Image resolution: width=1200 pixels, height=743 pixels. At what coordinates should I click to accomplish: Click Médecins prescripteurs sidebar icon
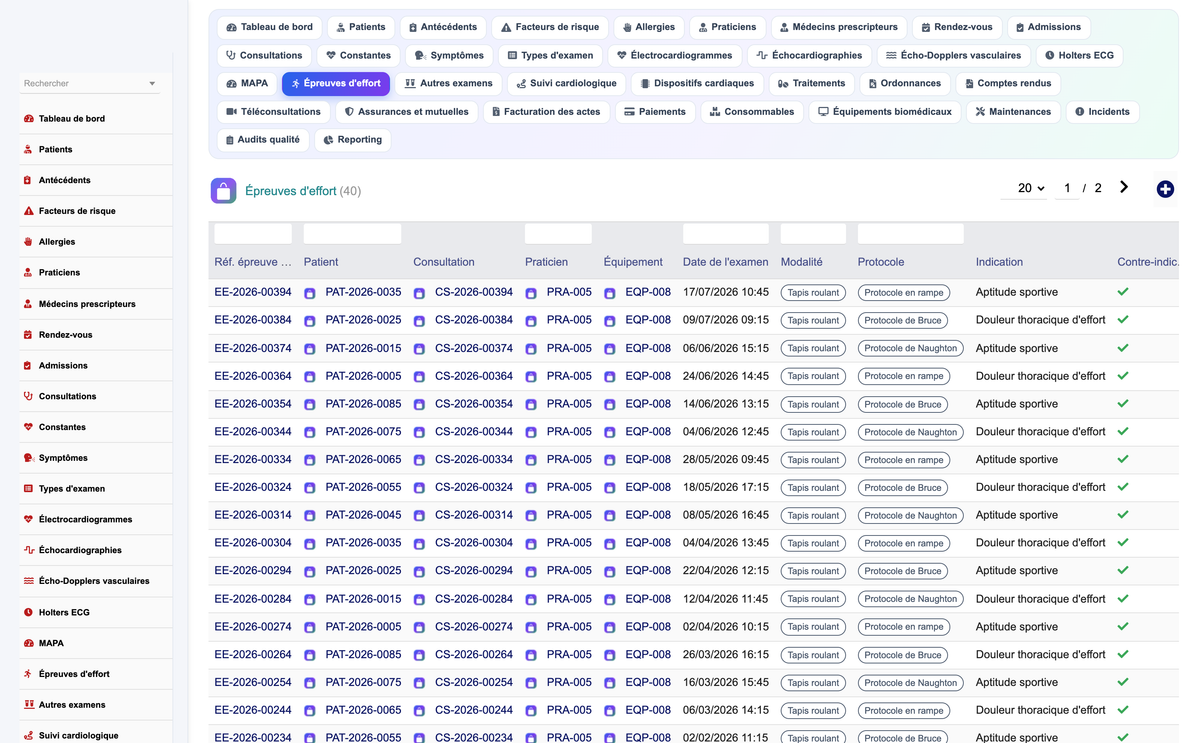[28, 304]
